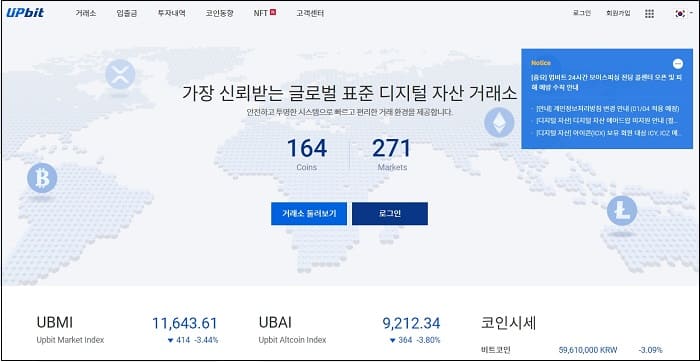This screenshot has height=362, width=700.
Task: Click the Upbit Market Index label
Action: click(x=70, y=340)
